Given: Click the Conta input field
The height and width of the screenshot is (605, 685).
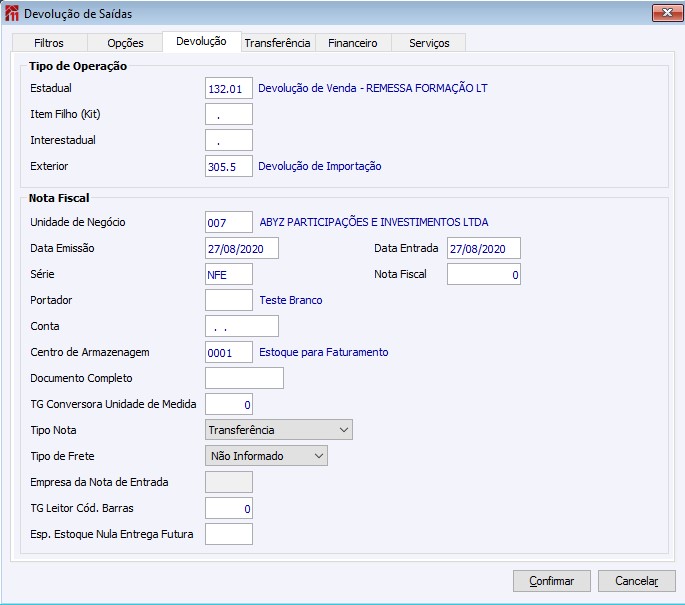Looking at the screenshot, I should (x=242, y=326).
